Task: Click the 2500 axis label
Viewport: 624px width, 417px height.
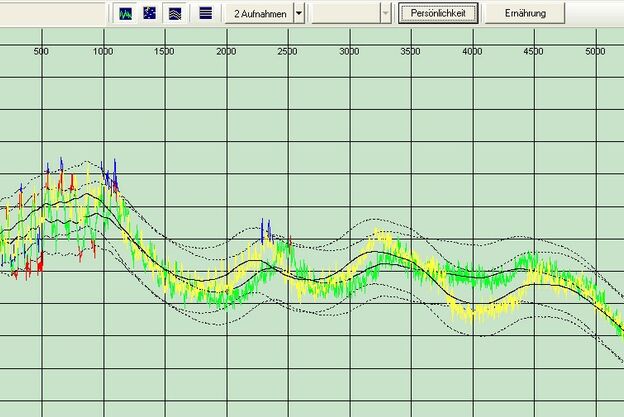Action: 288,51
